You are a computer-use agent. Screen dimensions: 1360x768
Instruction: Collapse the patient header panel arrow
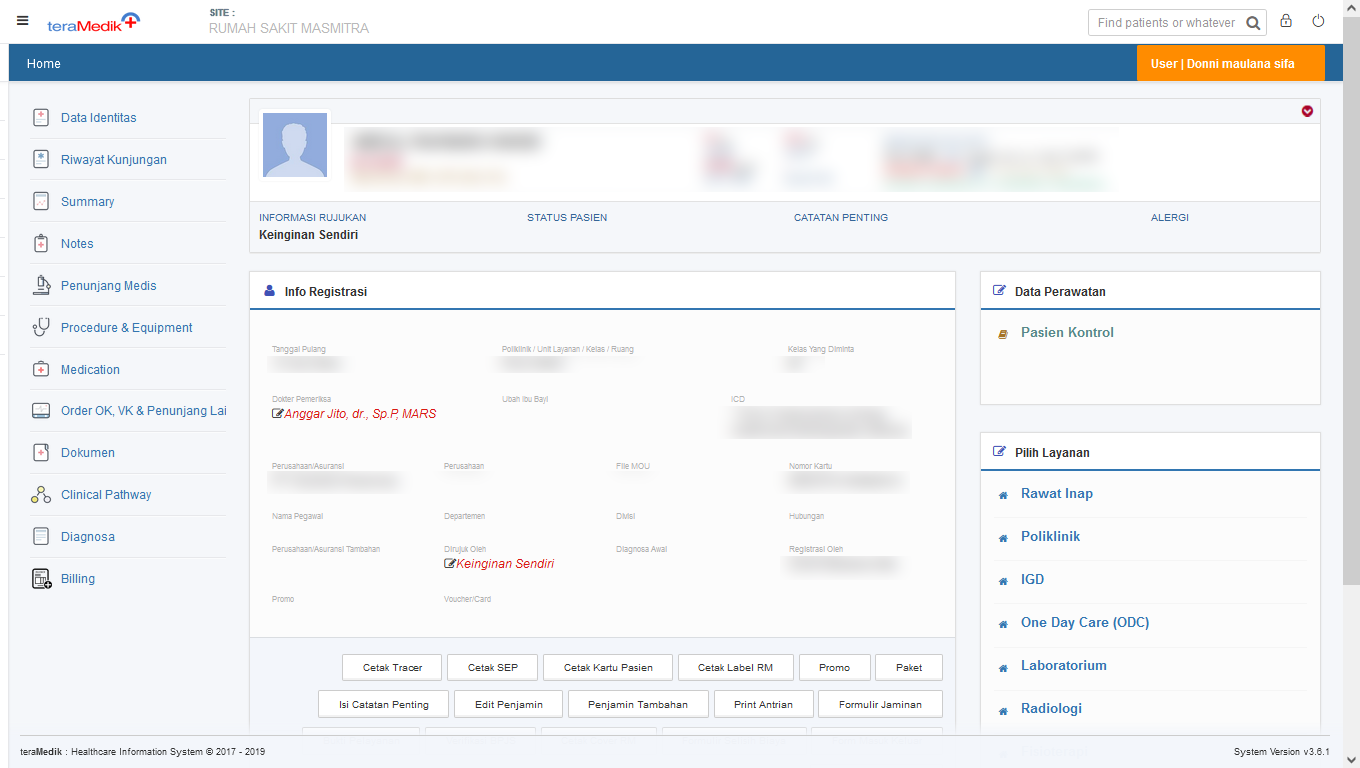1307,111
